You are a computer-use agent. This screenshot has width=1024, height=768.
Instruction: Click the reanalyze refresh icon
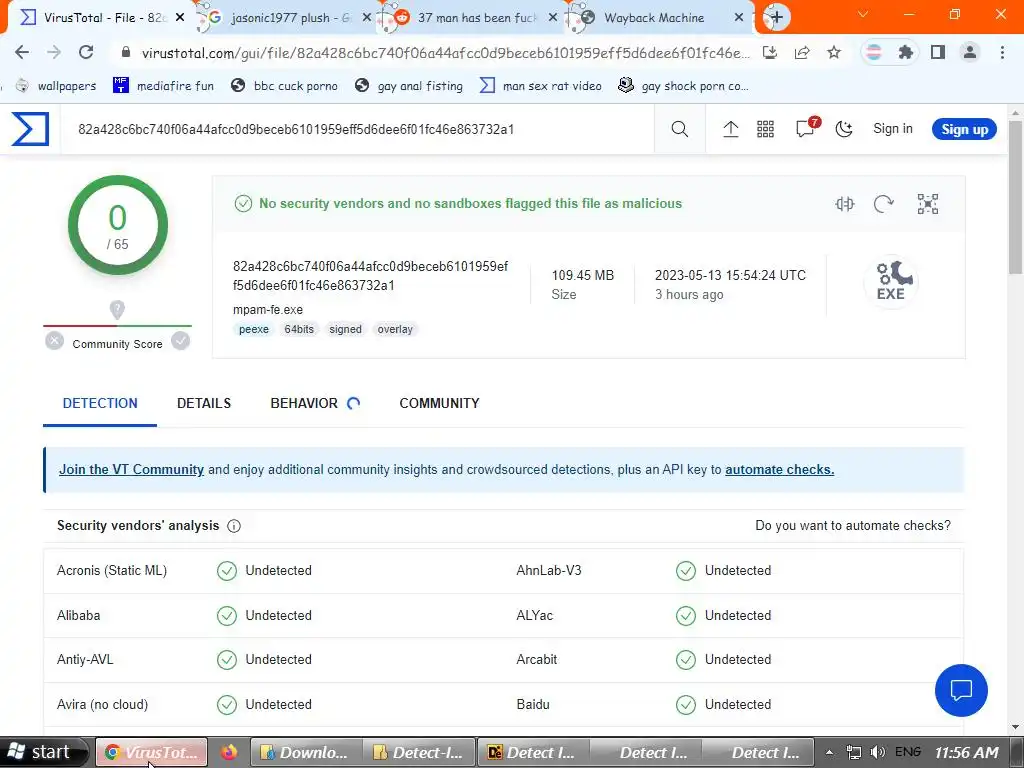[884, 204]
